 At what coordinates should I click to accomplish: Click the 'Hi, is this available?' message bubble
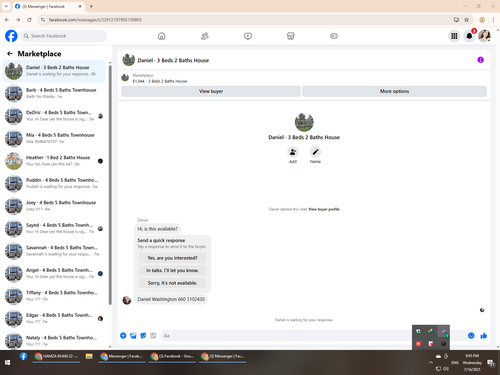tap(158, 229)
